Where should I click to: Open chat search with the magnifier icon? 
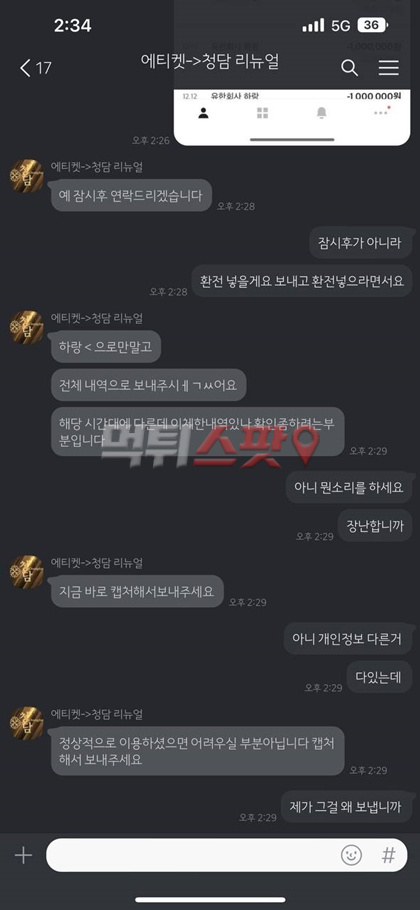pyautogui.click(x=349, y=68)
